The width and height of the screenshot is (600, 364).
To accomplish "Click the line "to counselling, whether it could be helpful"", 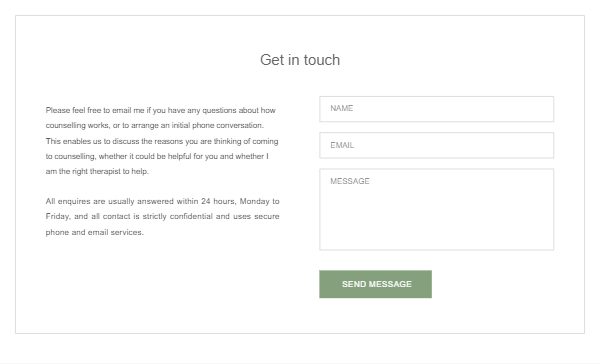I will pos(157,157).
